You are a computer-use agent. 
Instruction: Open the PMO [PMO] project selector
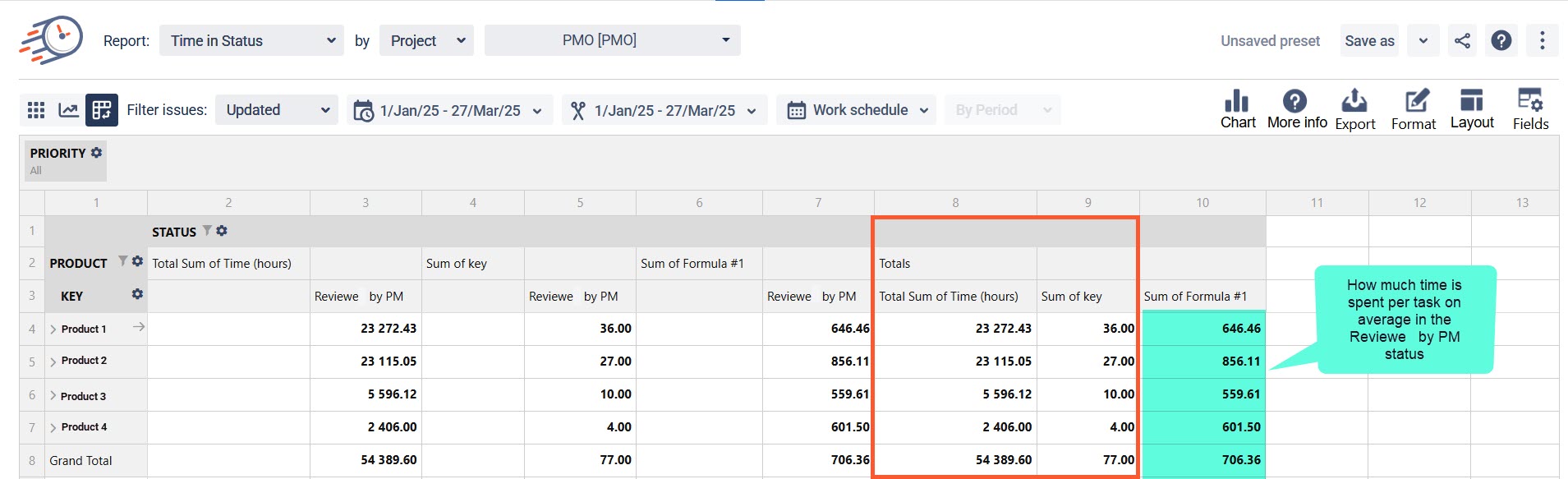(x=613, y=40)
